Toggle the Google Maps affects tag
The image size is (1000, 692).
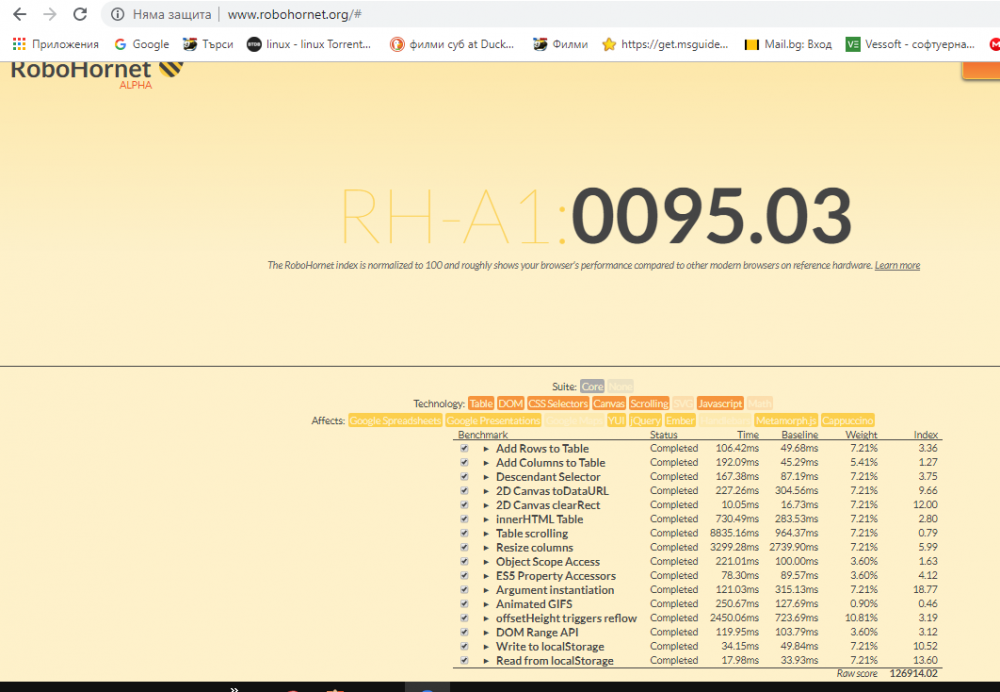[574, 421]
